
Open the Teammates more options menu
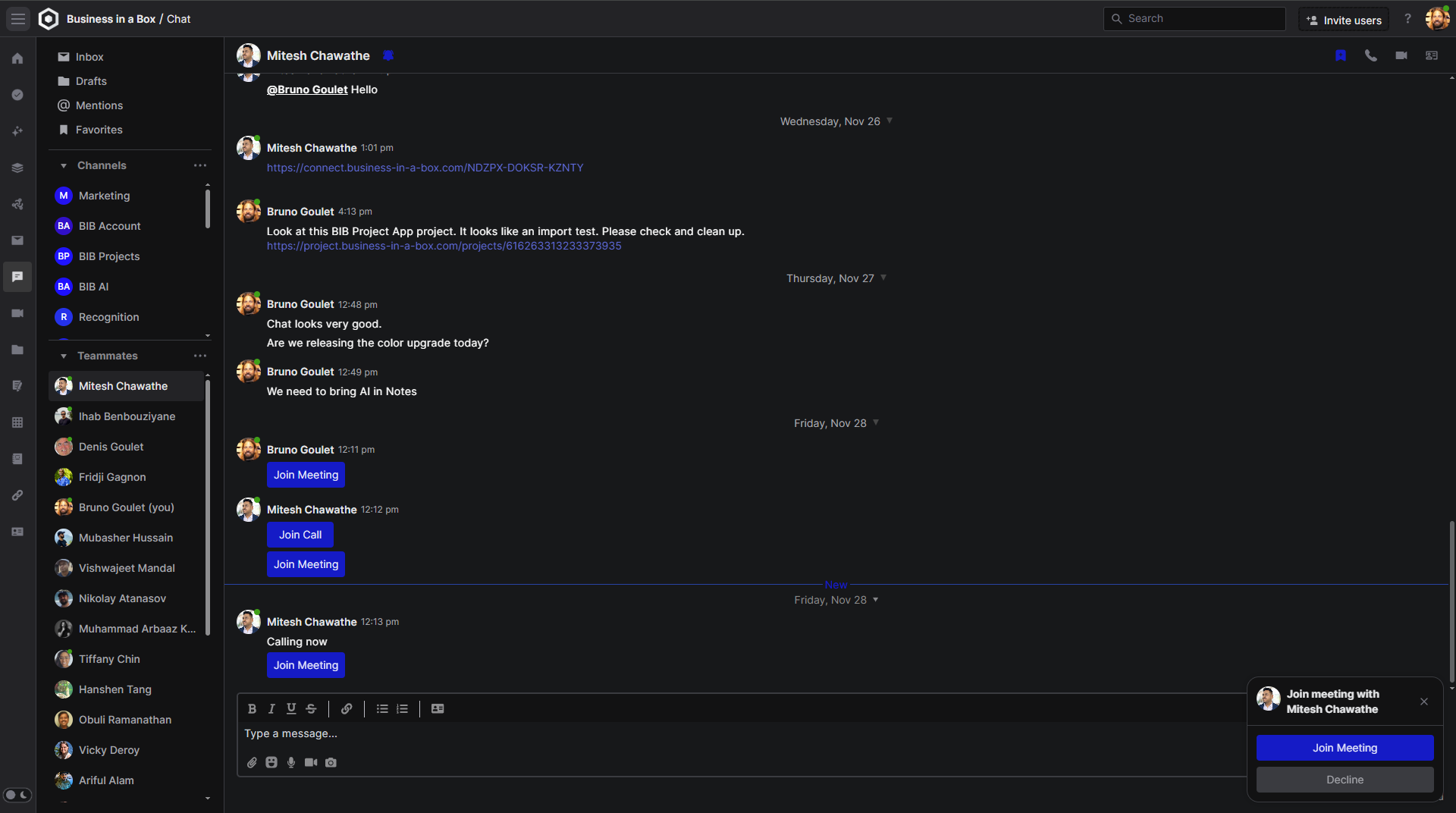coord(200,356)
